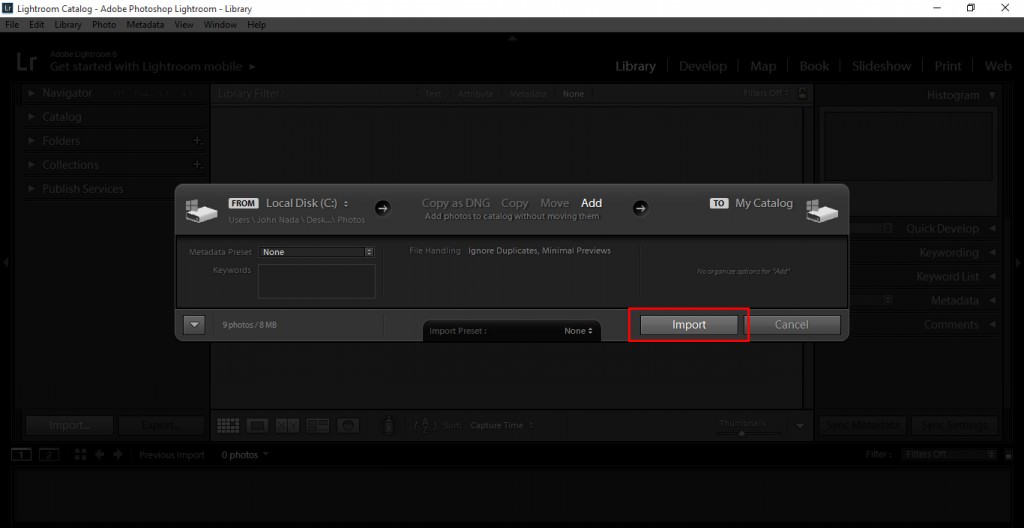
Task: Click the plus icon next to Collections
Action: click(x=197, y=165)
